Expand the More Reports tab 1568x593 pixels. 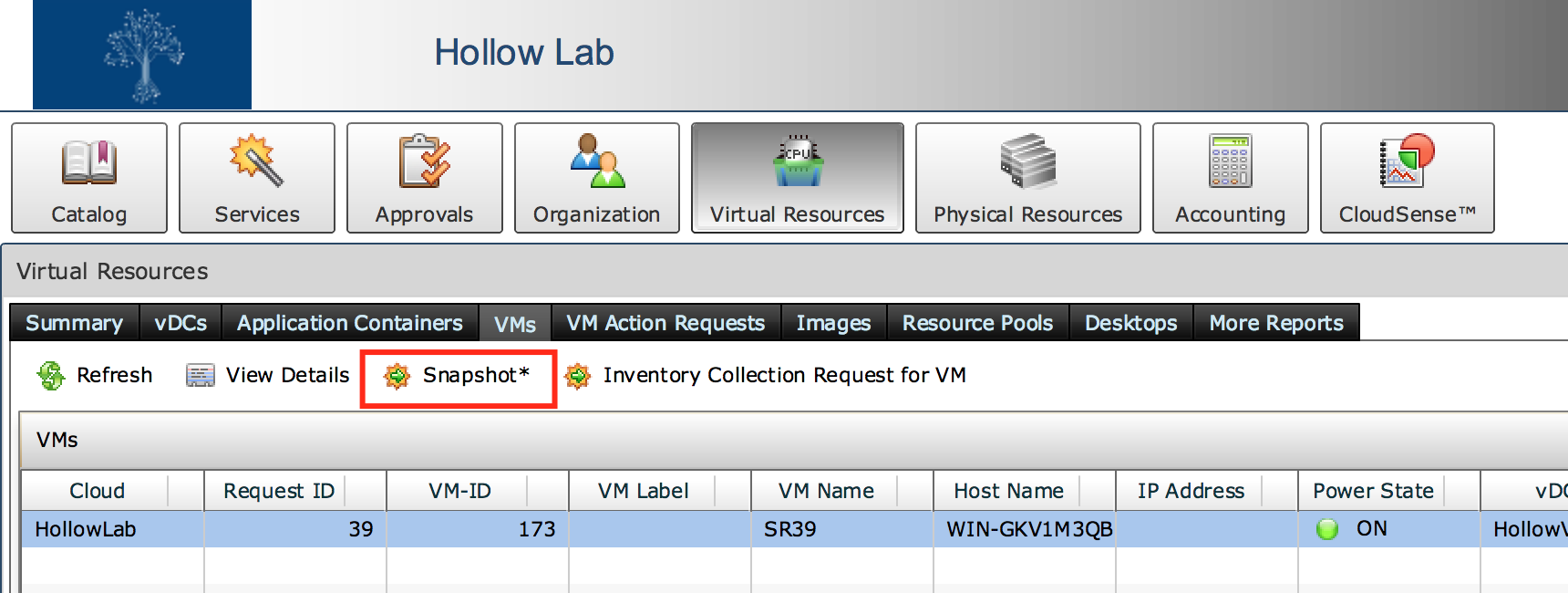1276,323
